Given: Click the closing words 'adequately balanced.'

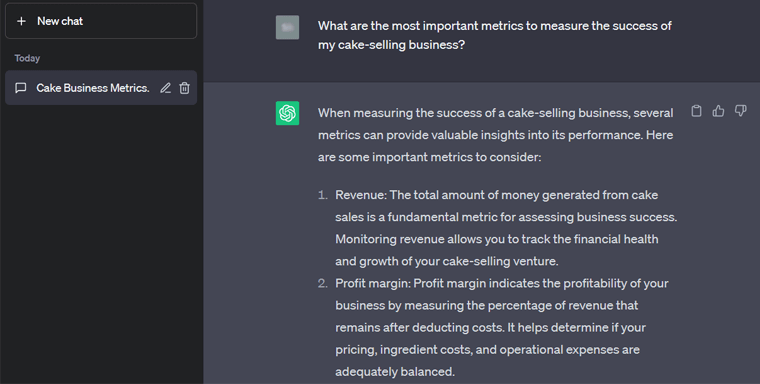Looking at the screenshot, I should click(x=395, y=372).
